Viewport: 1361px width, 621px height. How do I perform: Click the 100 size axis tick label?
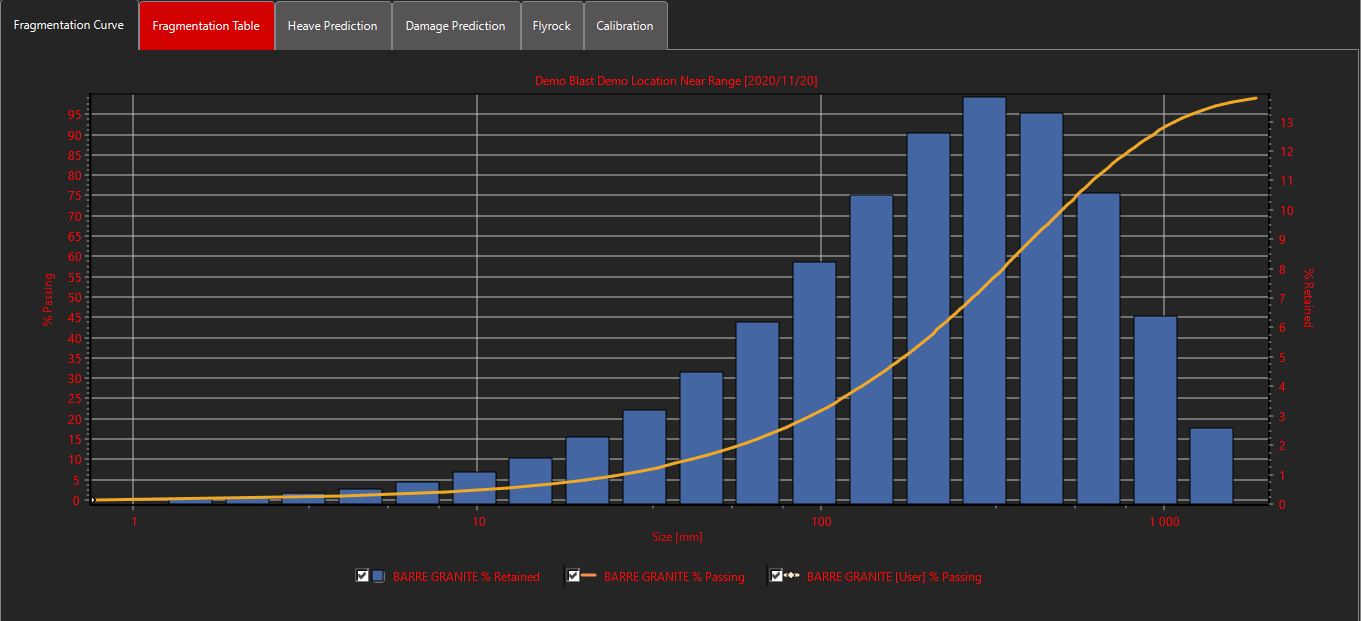point(821,522)
